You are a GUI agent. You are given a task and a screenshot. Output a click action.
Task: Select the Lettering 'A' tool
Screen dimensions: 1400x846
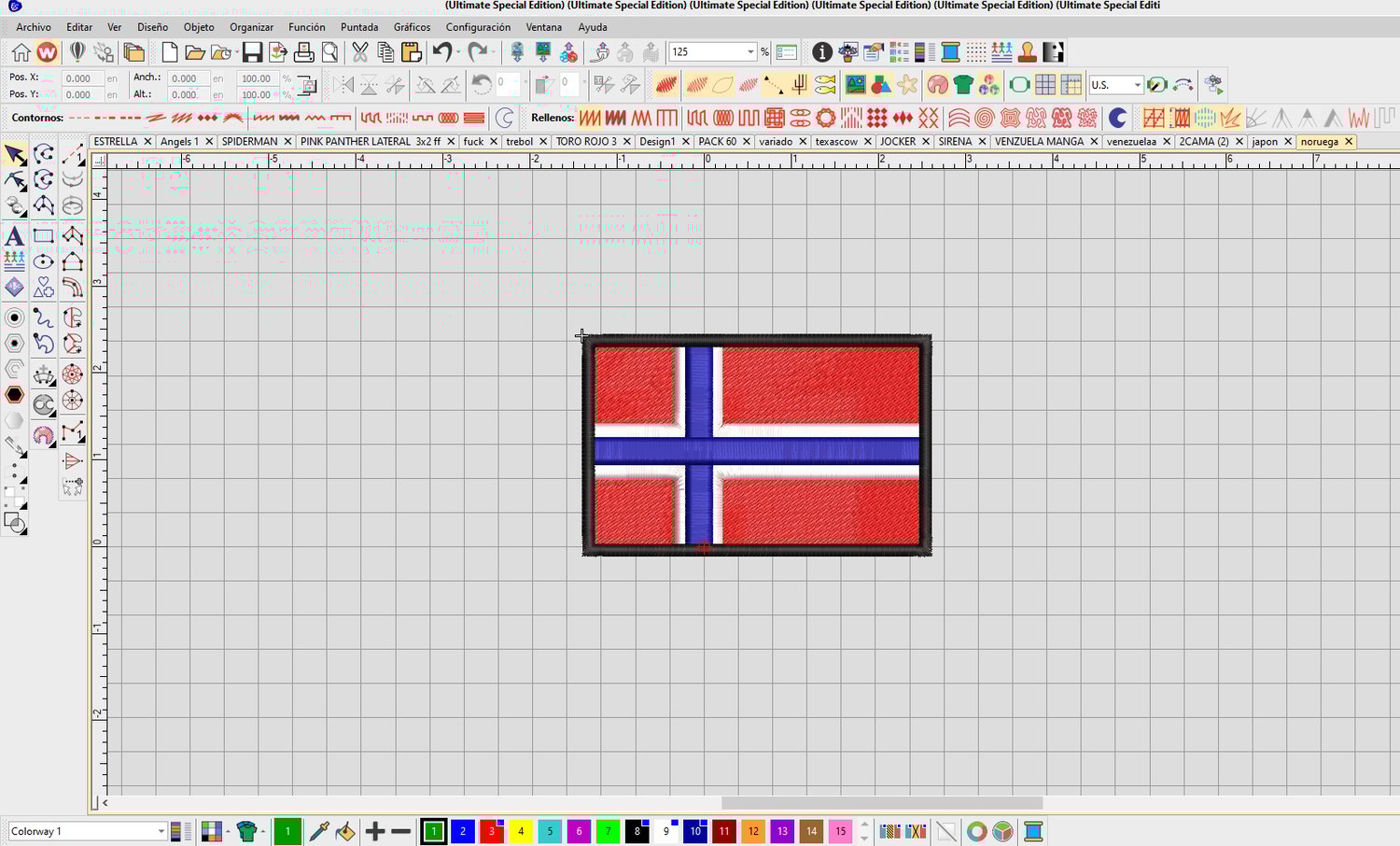(14, 235)
